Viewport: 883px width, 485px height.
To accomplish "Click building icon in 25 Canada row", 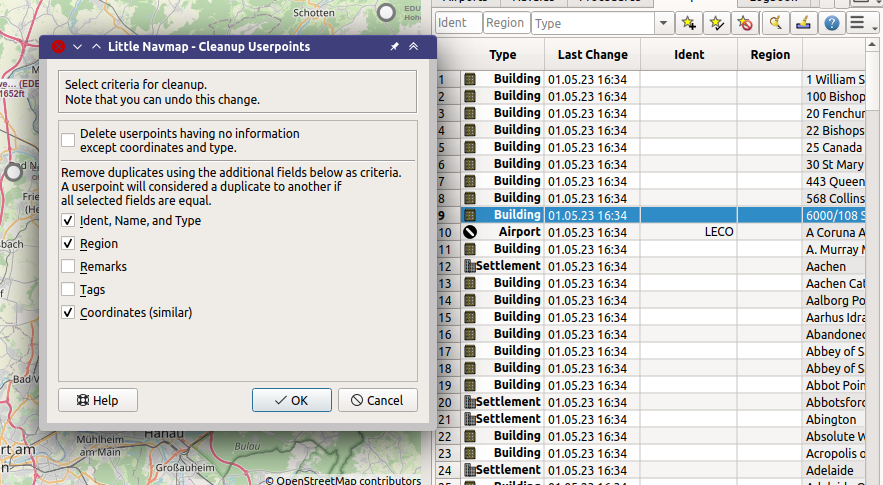I will pos(470,147).
